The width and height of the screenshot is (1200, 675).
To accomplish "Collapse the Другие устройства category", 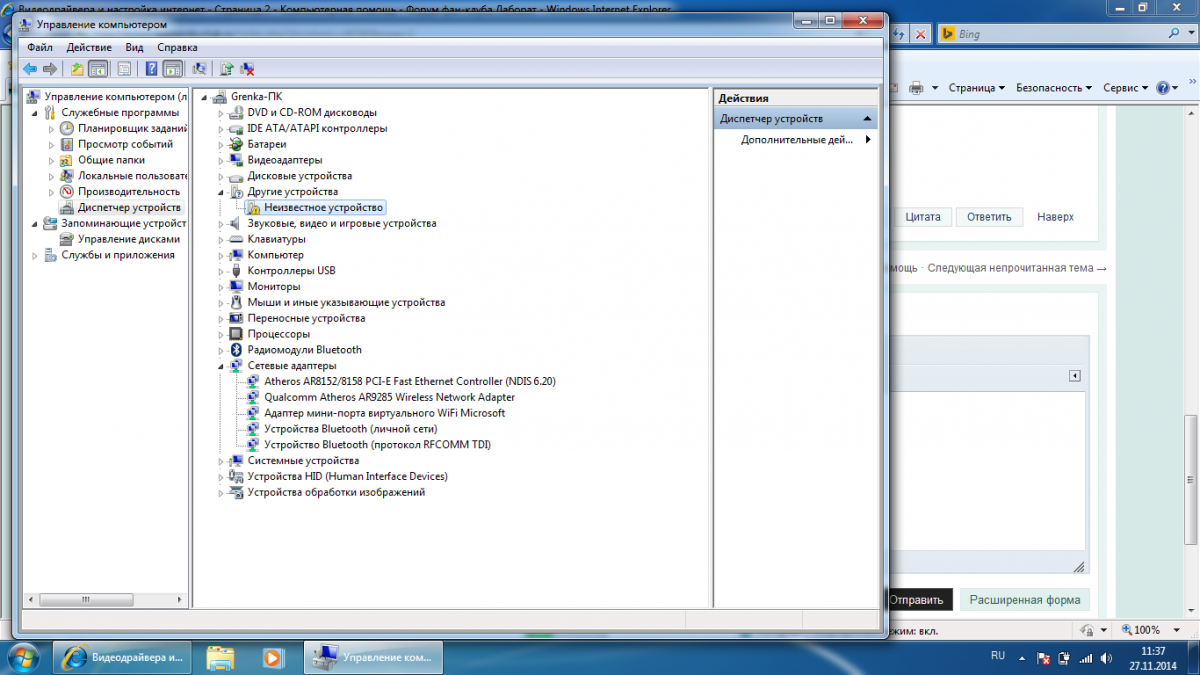I will (x=221, y=191).
